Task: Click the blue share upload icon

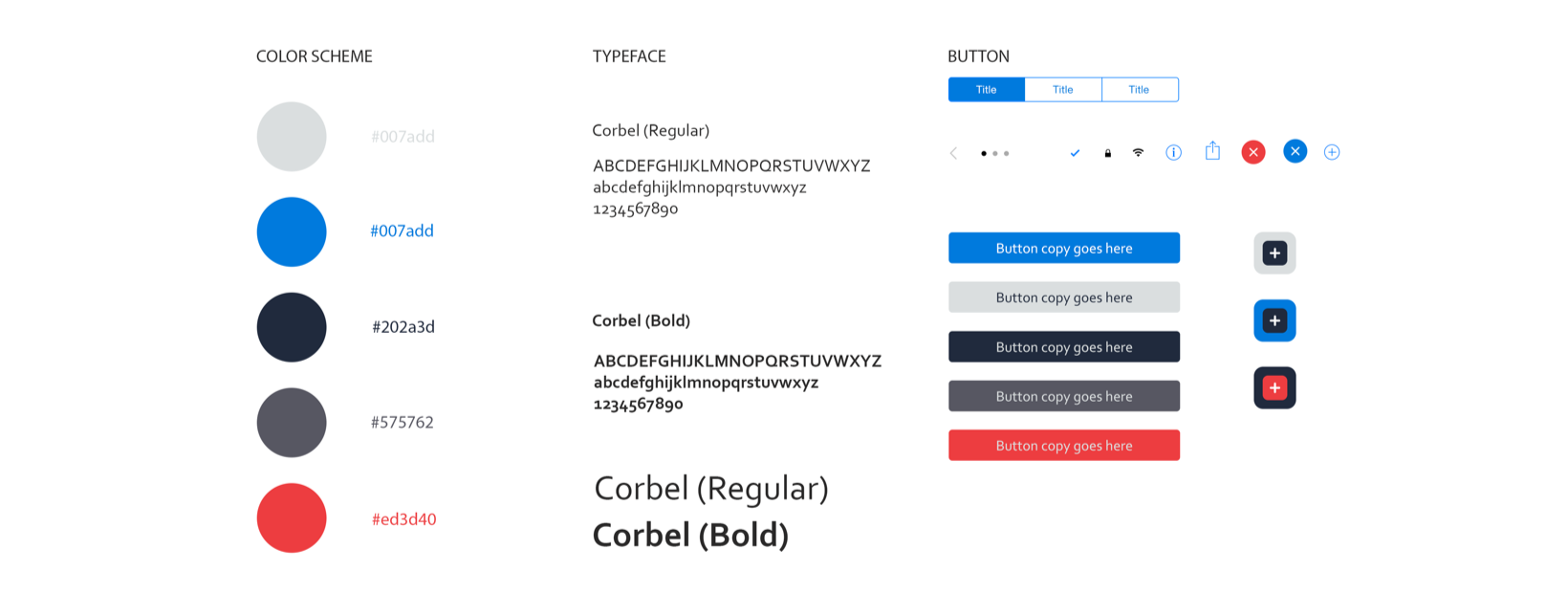Action: click(x=1212, y=150)
